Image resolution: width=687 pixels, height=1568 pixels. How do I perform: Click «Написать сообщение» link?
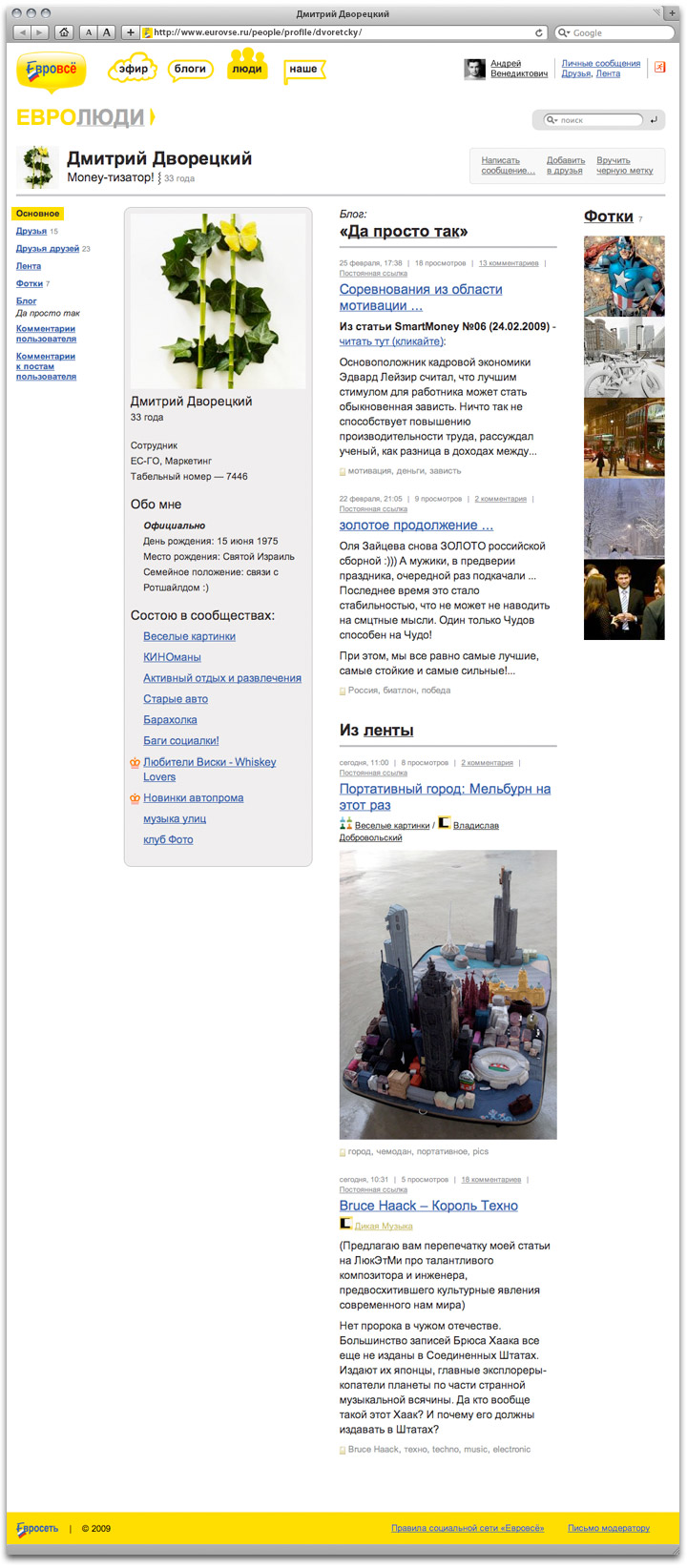pos(508,166)
